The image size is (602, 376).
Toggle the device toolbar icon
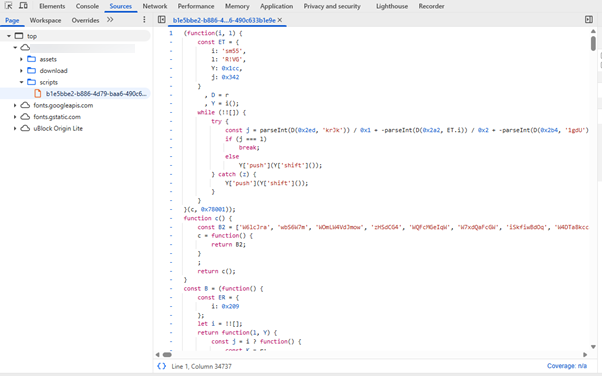23,6
